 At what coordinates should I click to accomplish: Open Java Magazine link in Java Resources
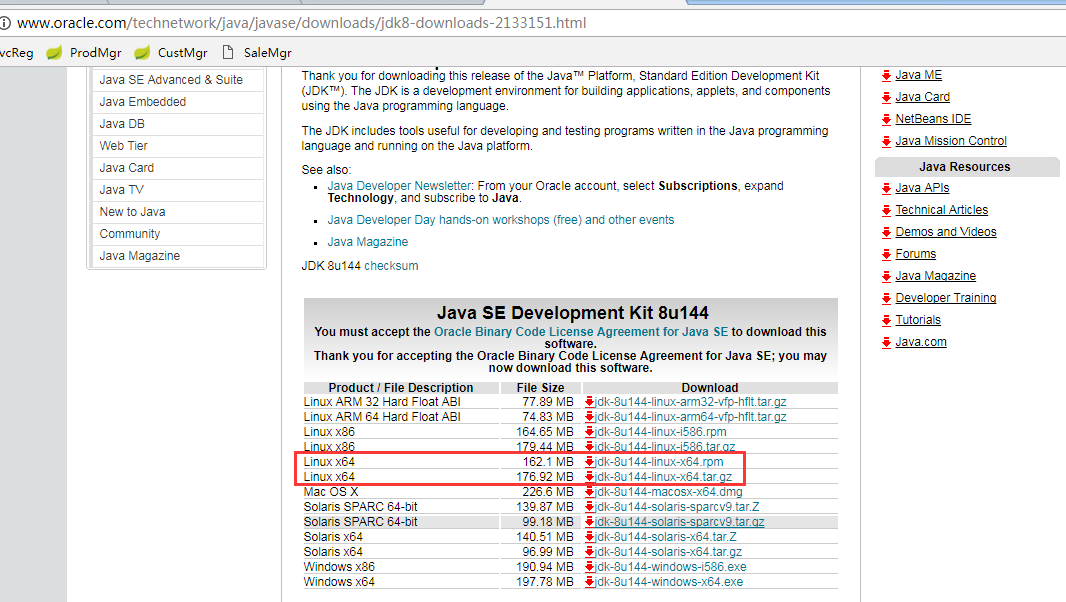click(935, 275)
